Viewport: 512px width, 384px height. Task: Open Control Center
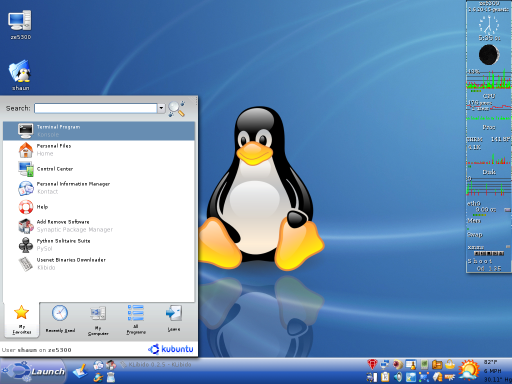tap(99, 169)
